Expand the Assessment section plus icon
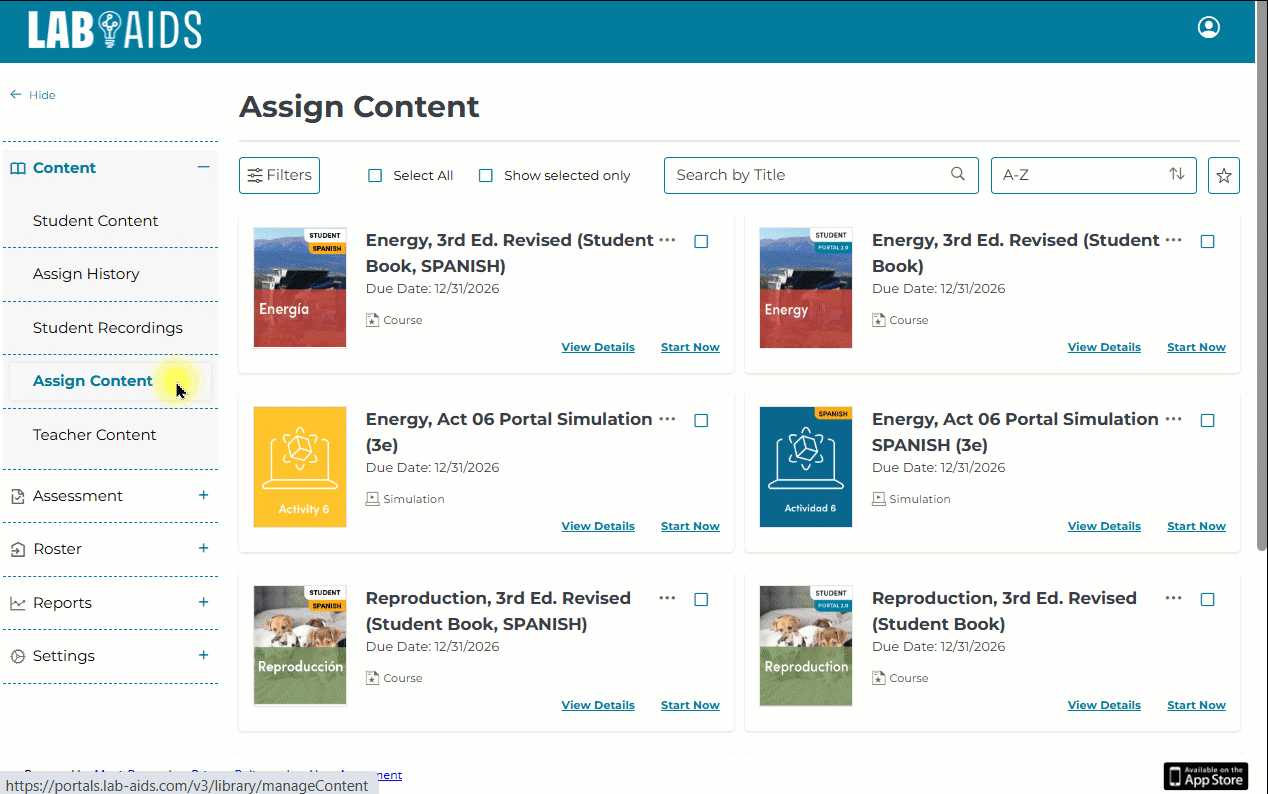The width and height of the screenshot is (1268, 794). coord(203,495)
